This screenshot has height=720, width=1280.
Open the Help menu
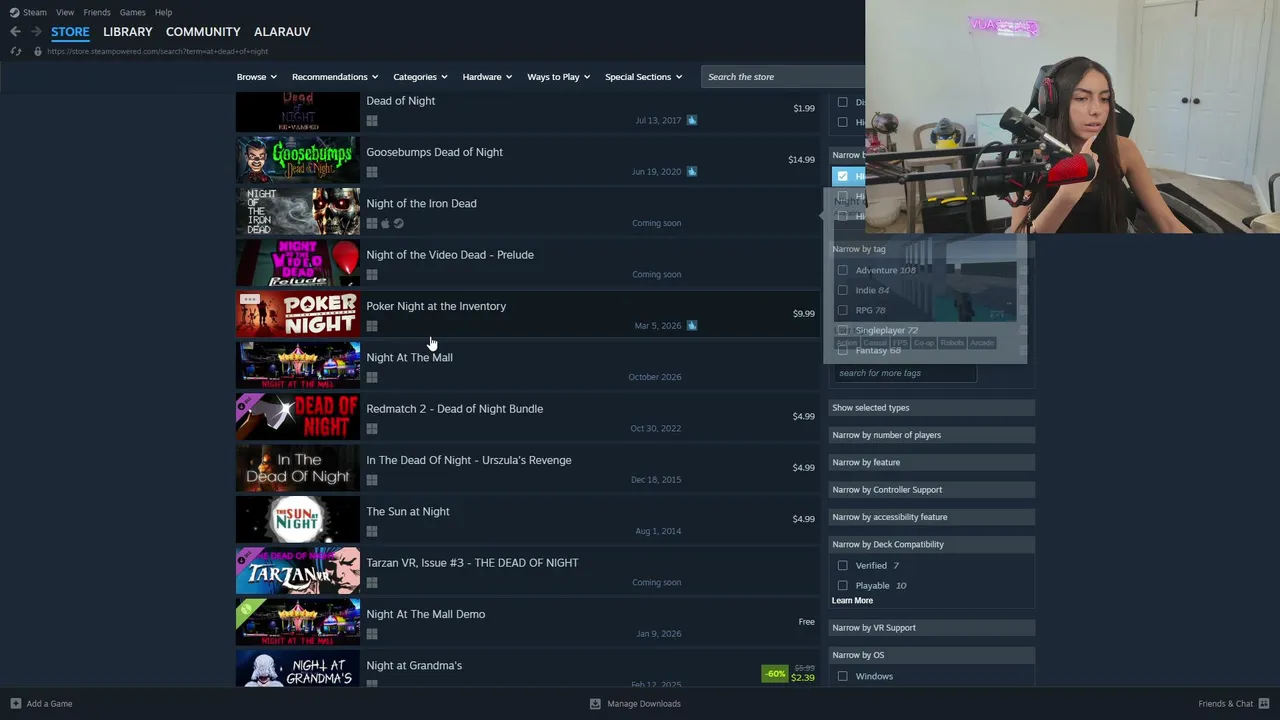point(163,12)
